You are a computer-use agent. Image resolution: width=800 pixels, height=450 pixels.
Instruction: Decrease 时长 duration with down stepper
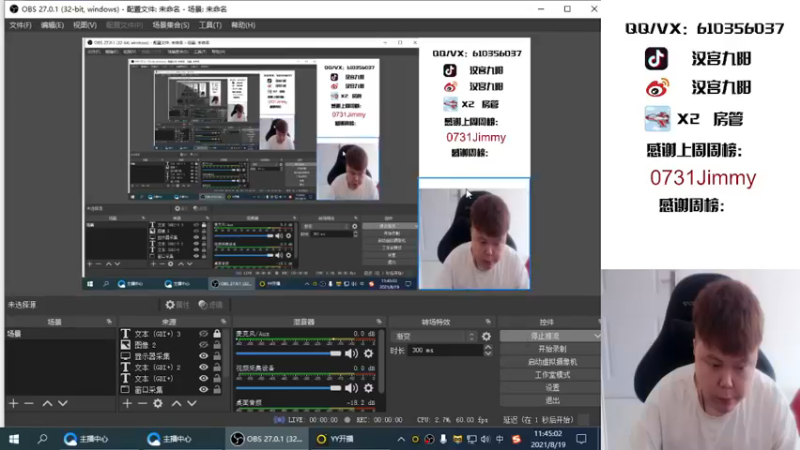[x=488, y=354]
